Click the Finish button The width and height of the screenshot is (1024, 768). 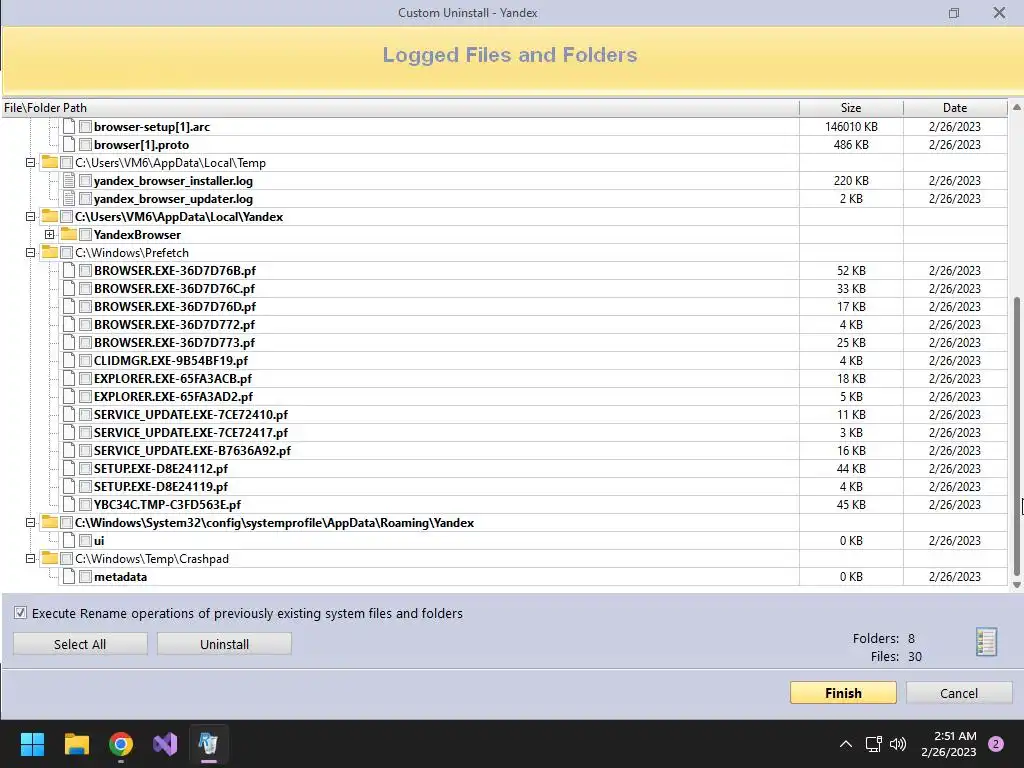(843, 693)
